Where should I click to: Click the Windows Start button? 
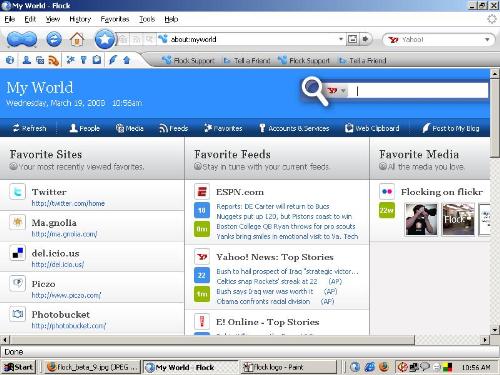(18, 367)
